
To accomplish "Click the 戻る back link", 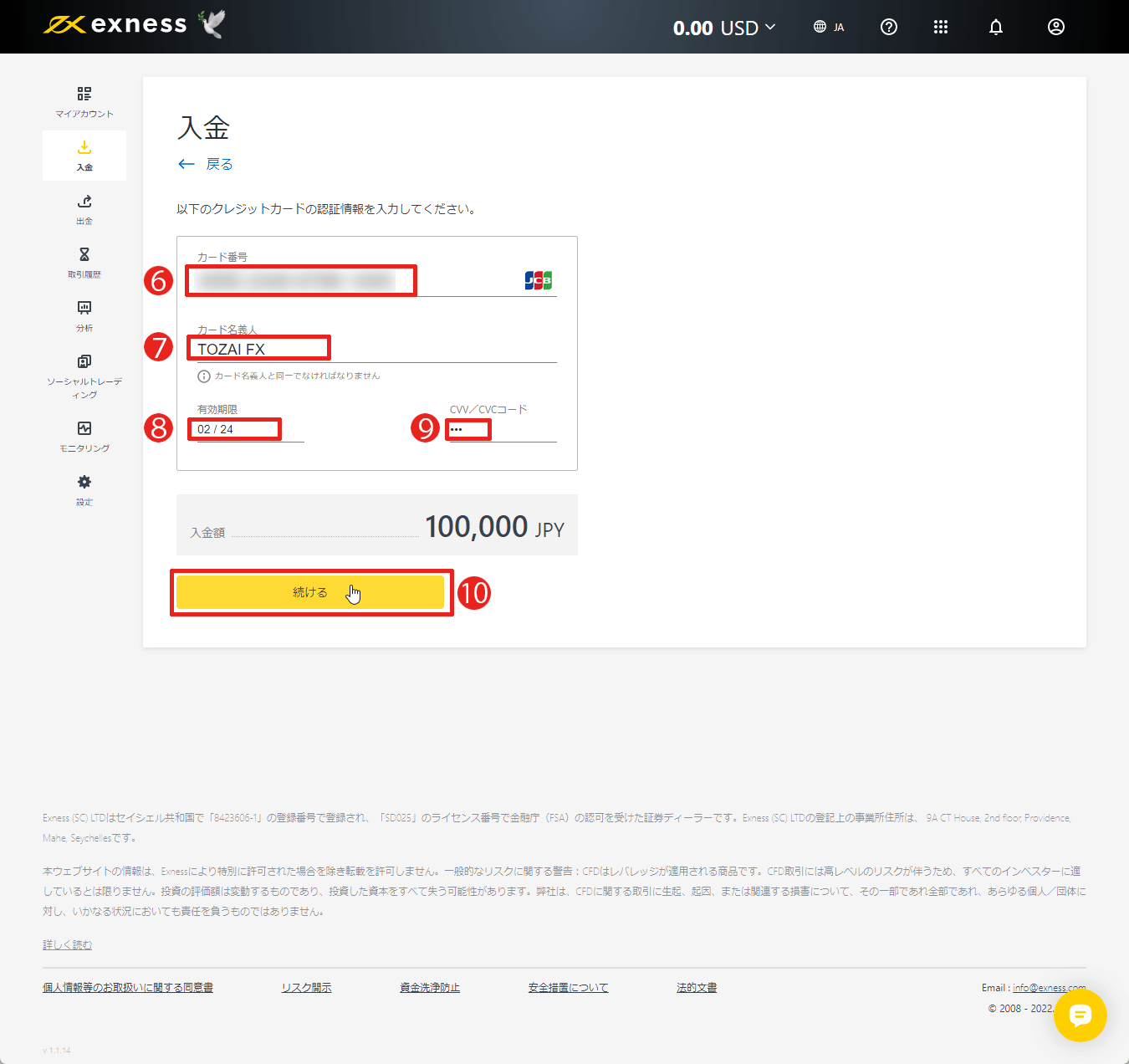I will pyautogui.click(x=207, y=164).
